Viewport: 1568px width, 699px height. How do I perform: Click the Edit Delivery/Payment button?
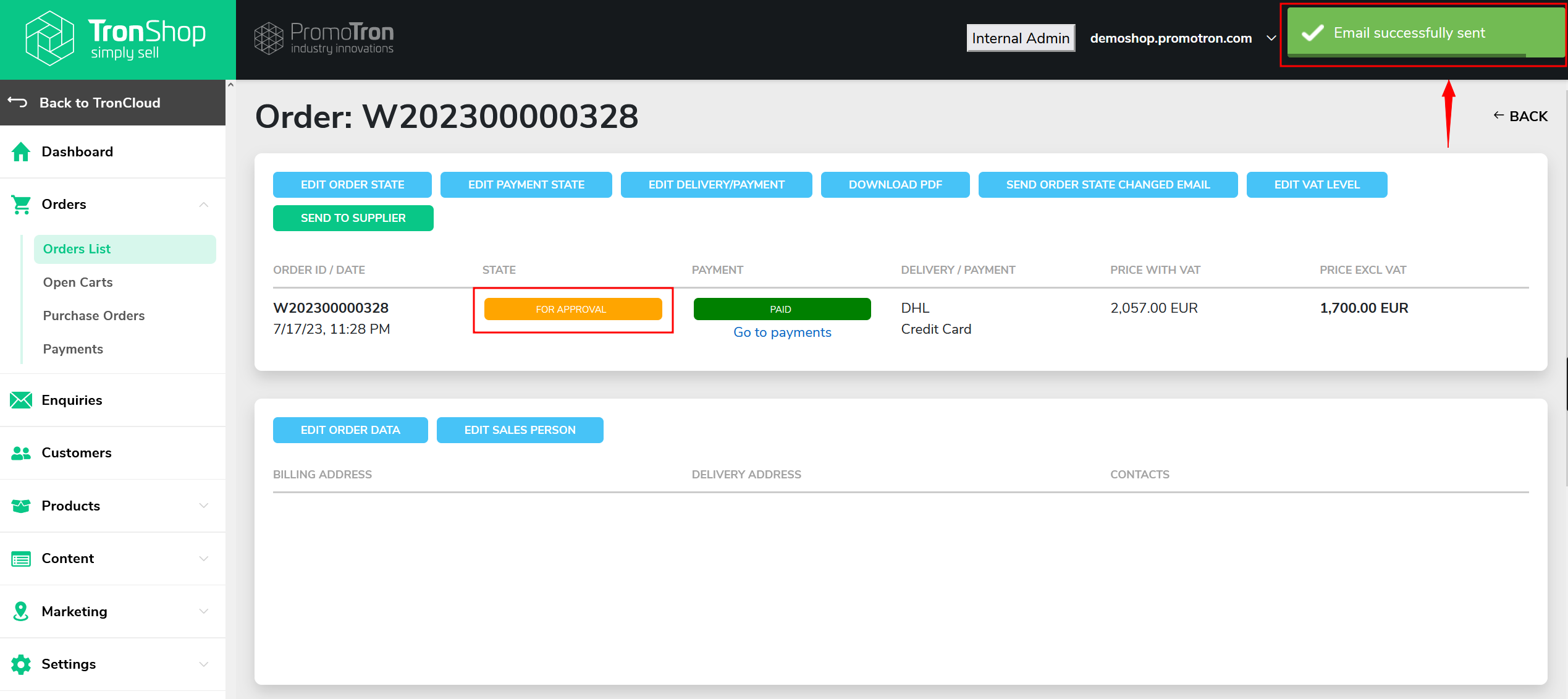click(717, 185)
